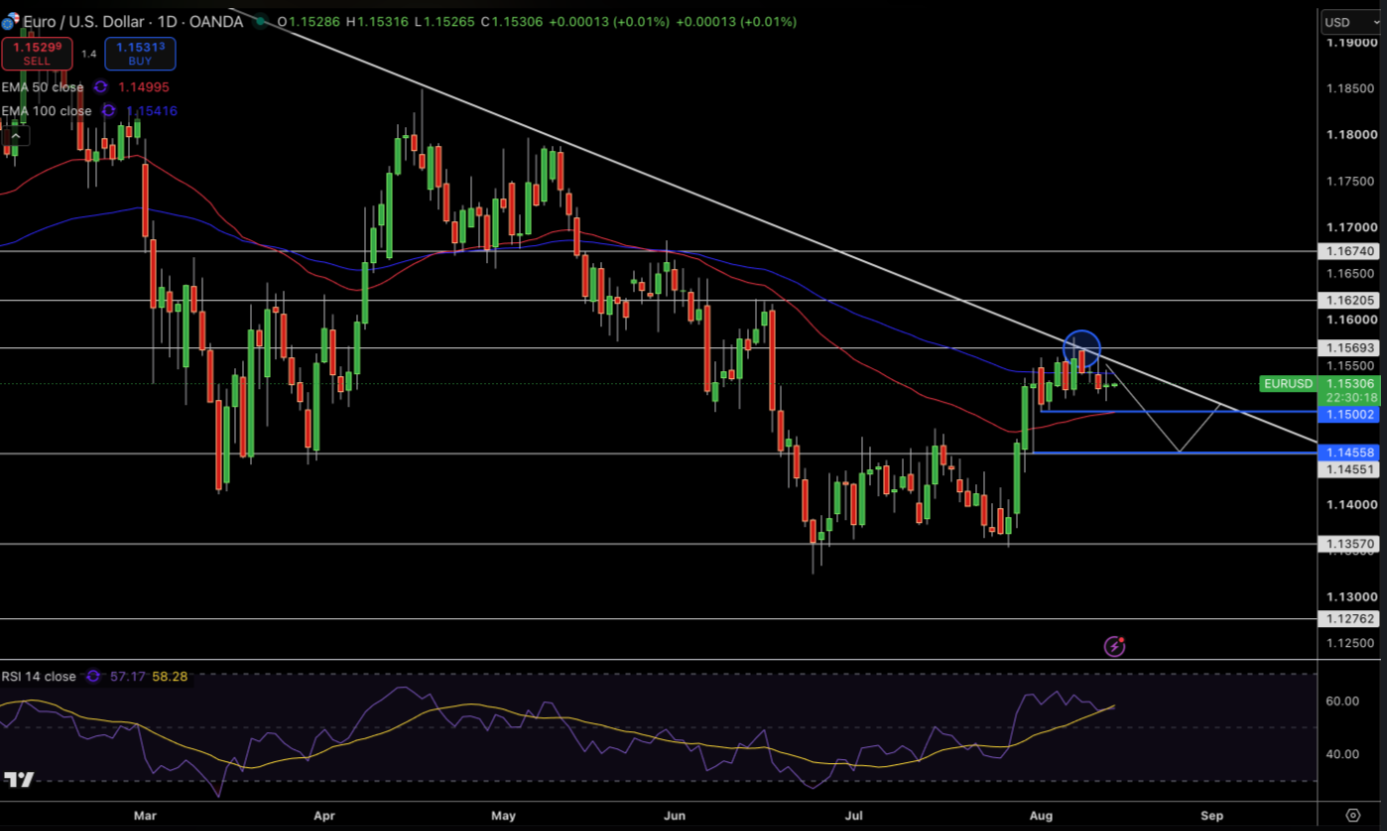Viewport: 1387px width, 831px height.
Task: Click the Apr label on time axis
Action: click(x=324, y=815)
